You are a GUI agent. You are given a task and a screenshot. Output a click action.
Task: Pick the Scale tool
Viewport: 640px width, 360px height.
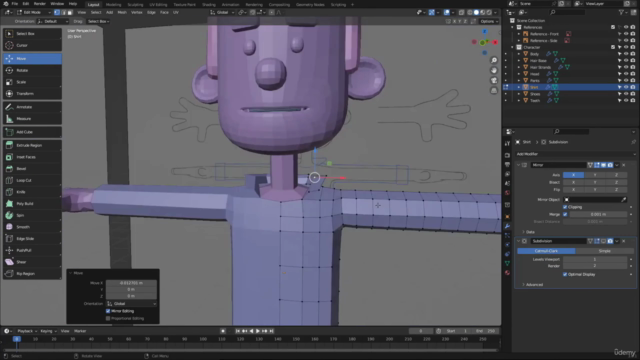[32, 82]
